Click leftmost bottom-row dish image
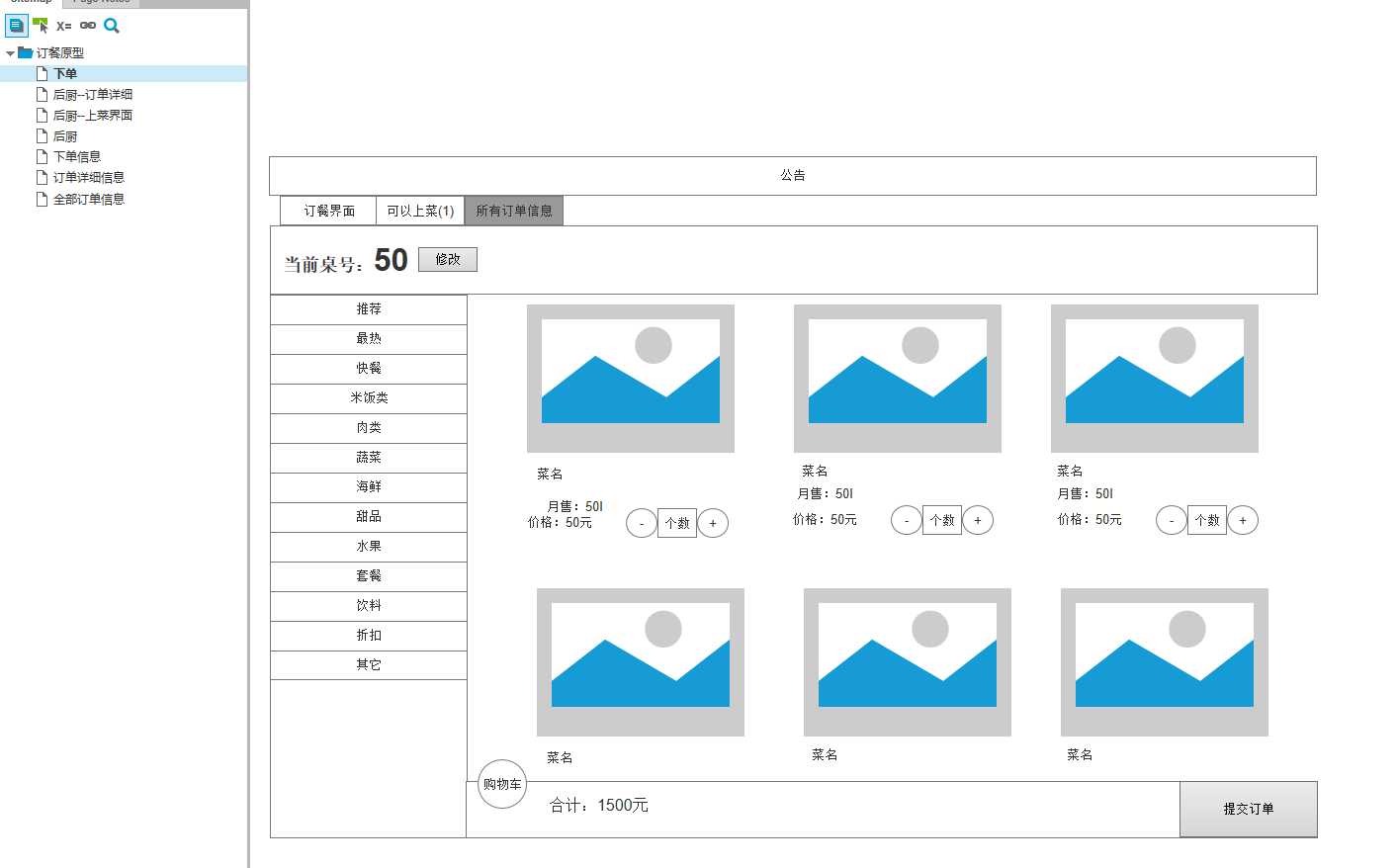Image resolution: width=1397 pixels, height=868 pixels. point(641,662)
